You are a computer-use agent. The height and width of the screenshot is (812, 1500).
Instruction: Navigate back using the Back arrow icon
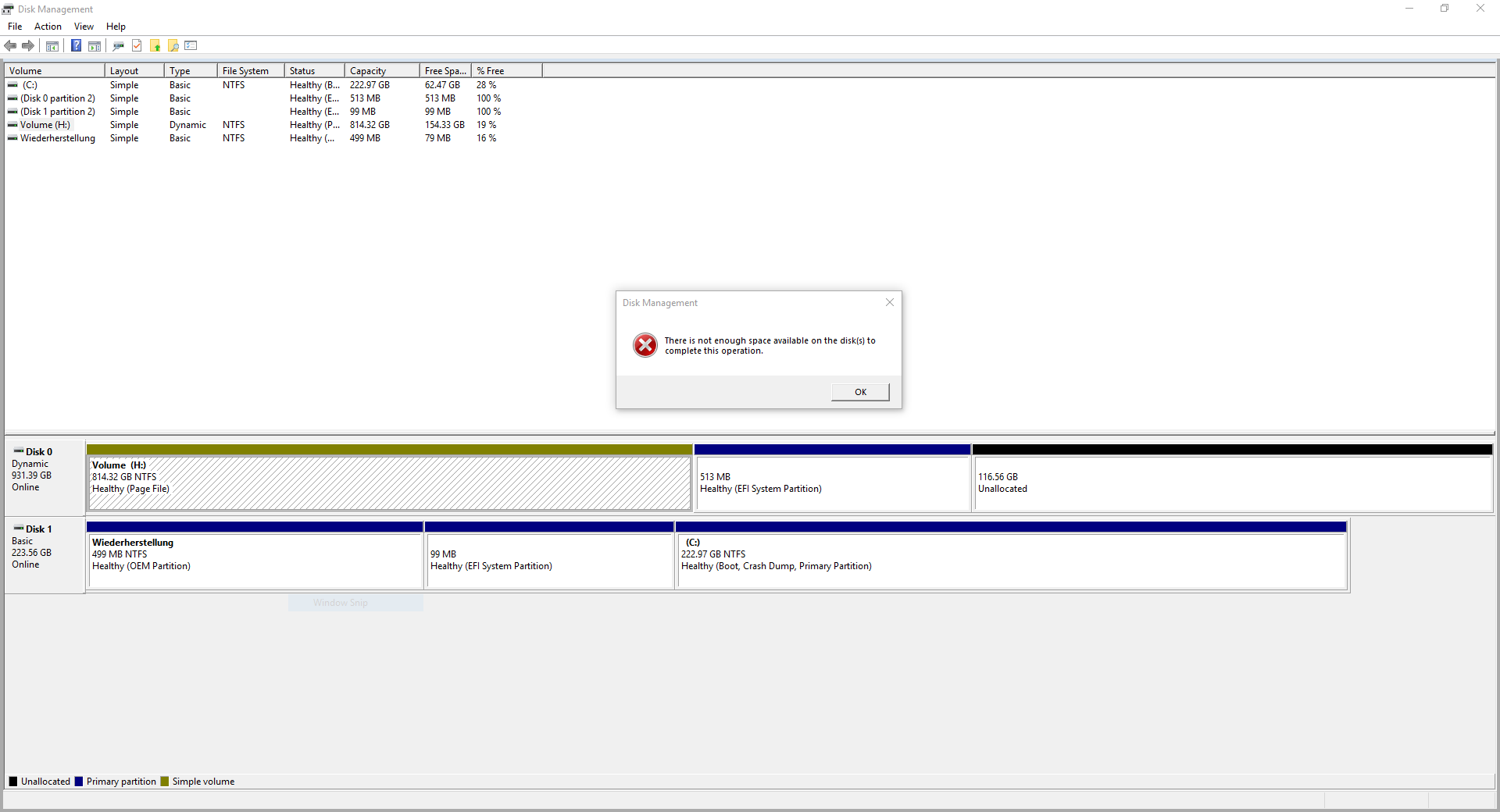10,45
